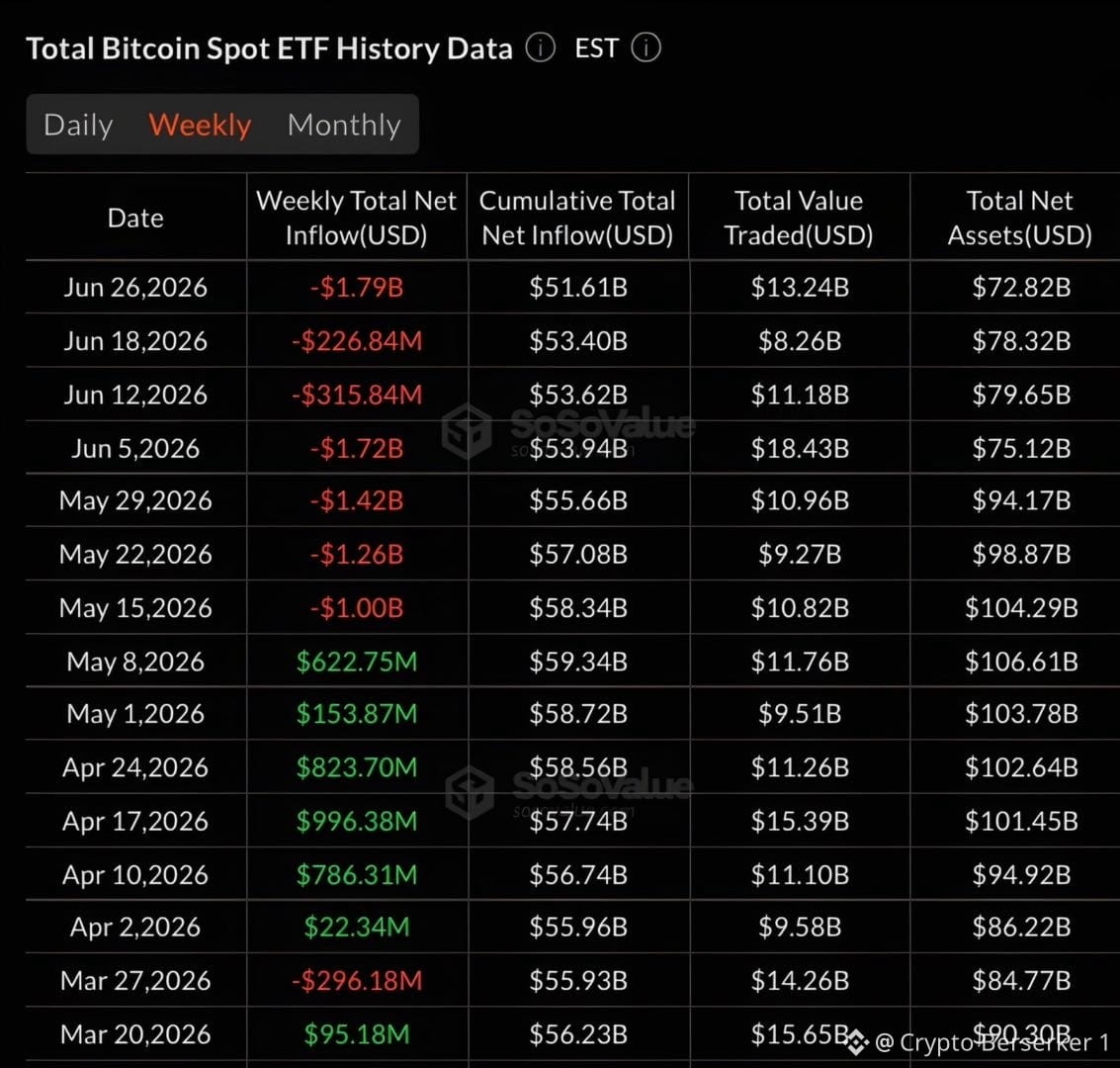Click Total Net Assets column header

click(1020, 218)
